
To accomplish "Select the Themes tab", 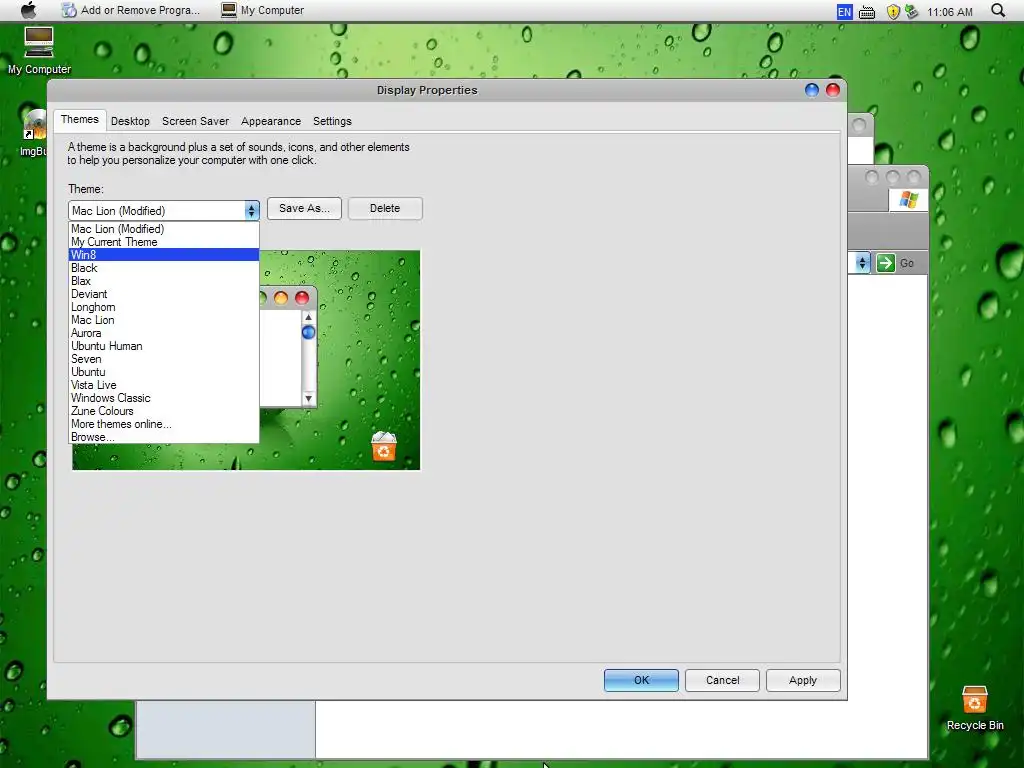I will coord(80,120).
